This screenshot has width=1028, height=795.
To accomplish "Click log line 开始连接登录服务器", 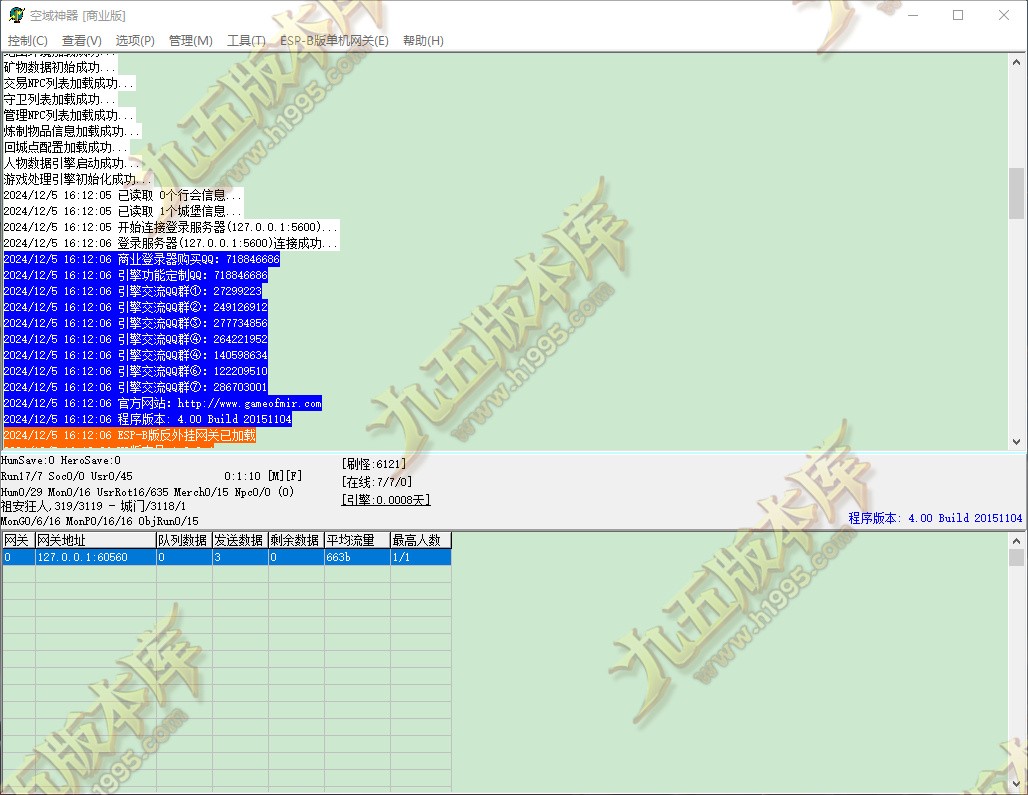I will (x=171, y=227).
